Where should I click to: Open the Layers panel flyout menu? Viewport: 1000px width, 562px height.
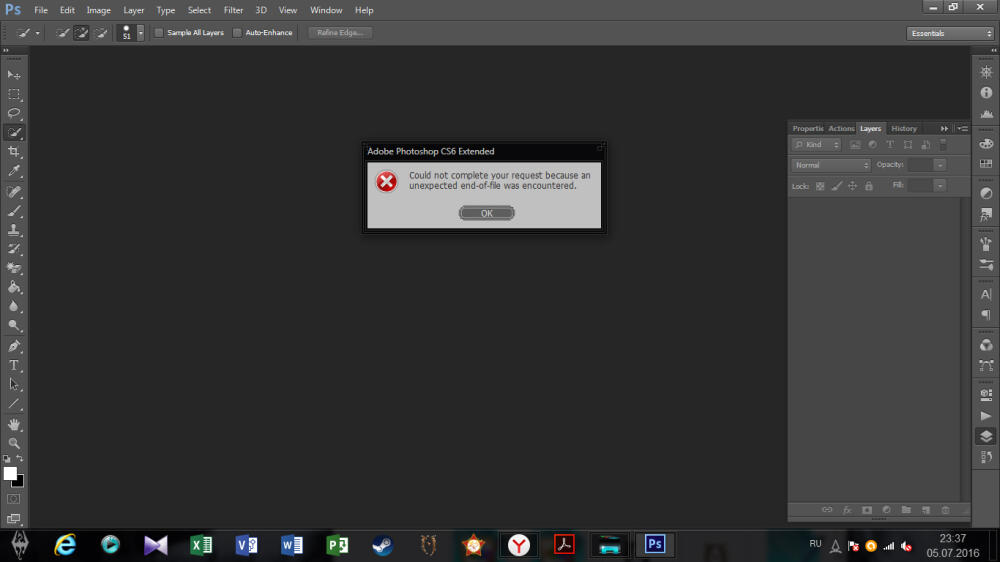click(x=963, y=129)
